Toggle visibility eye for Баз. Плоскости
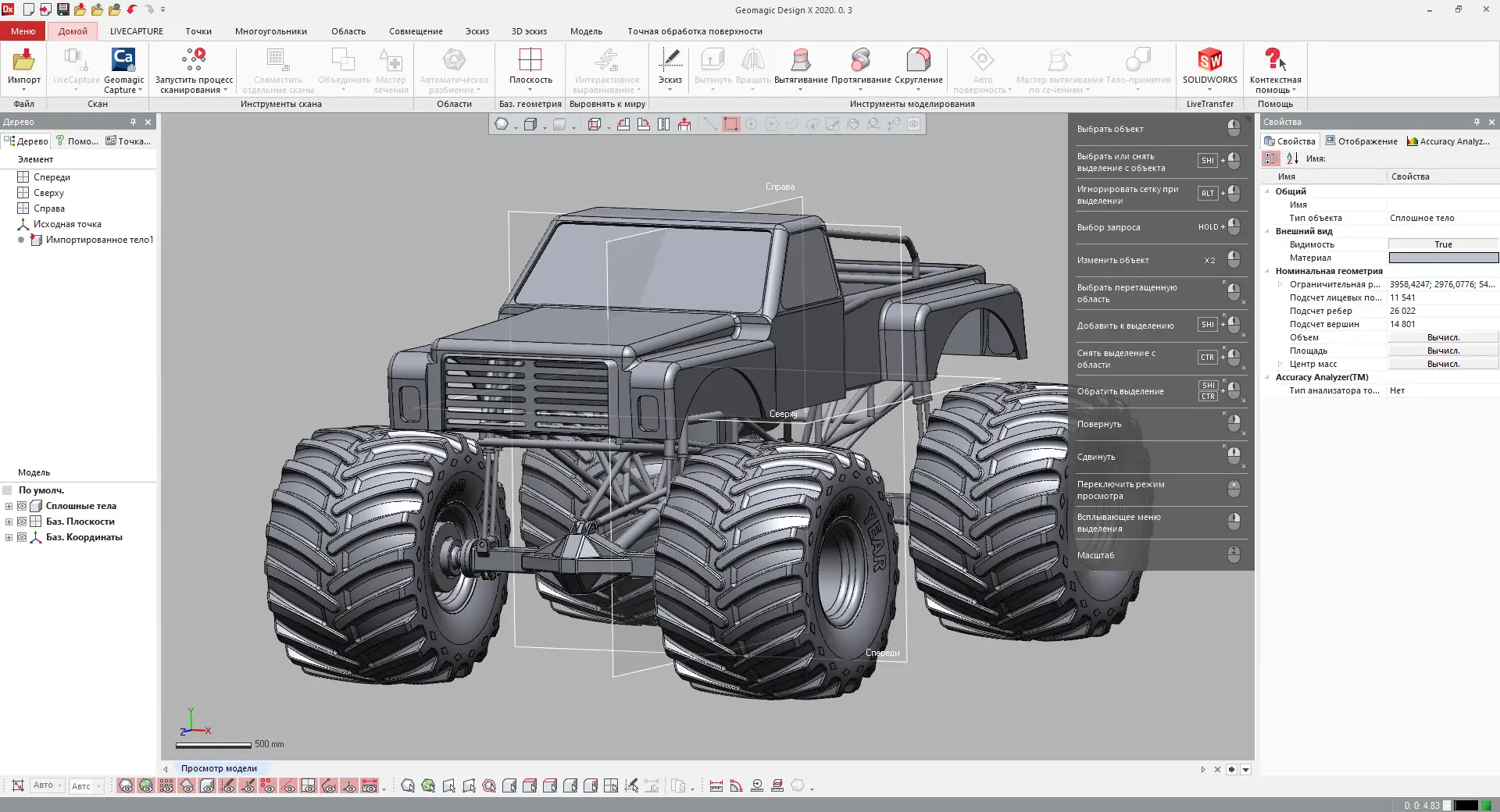1500x812 pixels. (22, 522)
